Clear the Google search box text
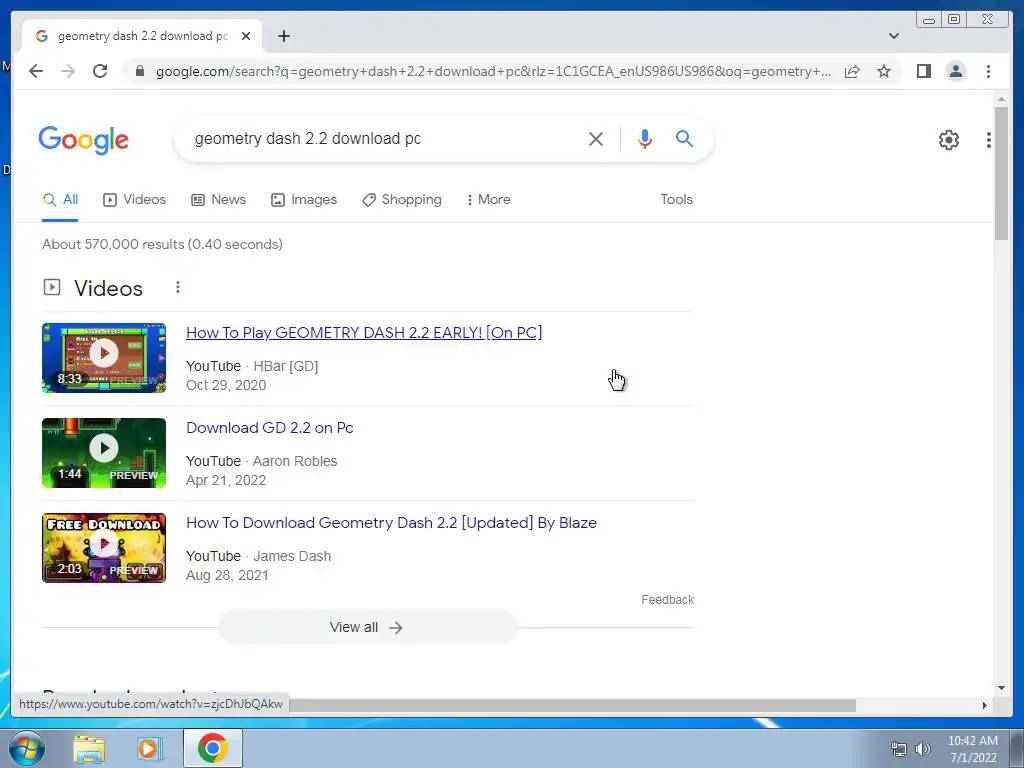The height and width of the screenshot is (768, 1024). [x=596, y=138]
